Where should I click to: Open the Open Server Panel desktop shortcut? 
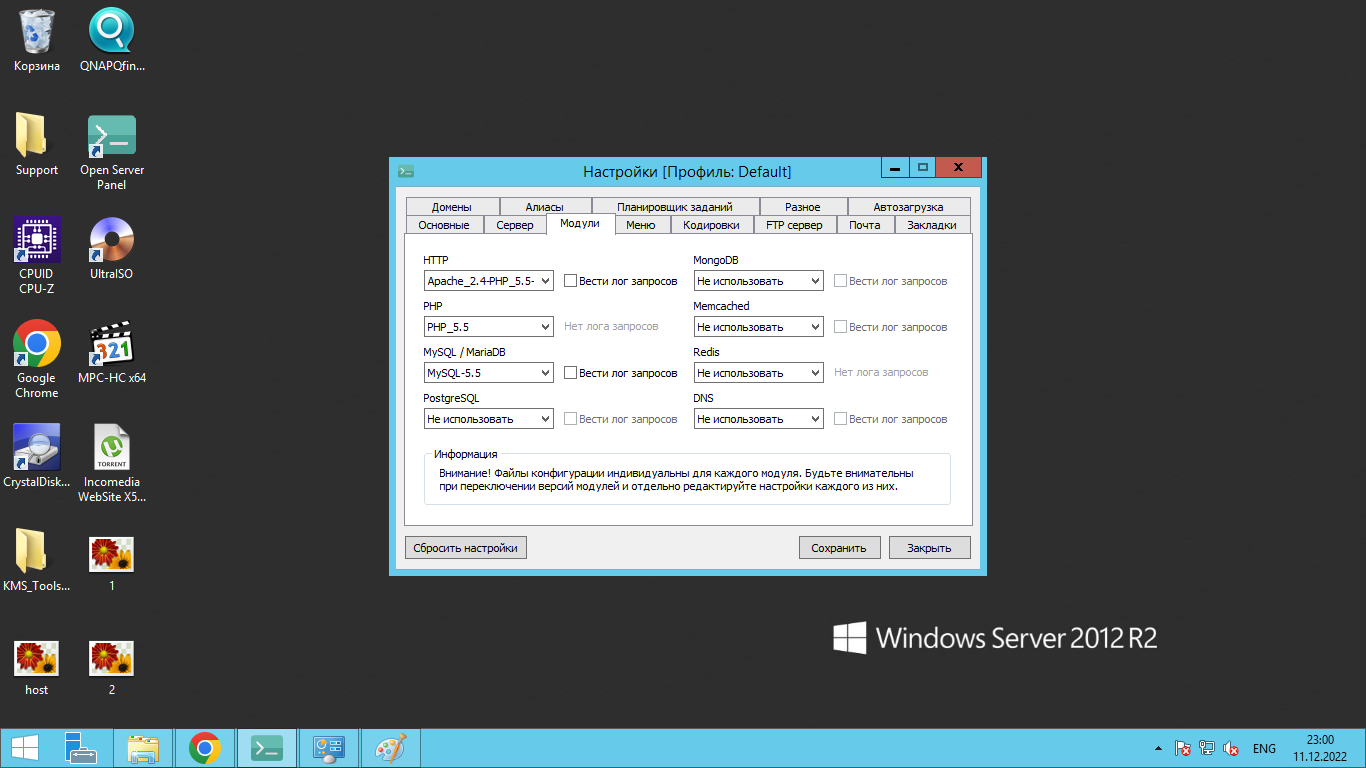click(x=111, y=136)
